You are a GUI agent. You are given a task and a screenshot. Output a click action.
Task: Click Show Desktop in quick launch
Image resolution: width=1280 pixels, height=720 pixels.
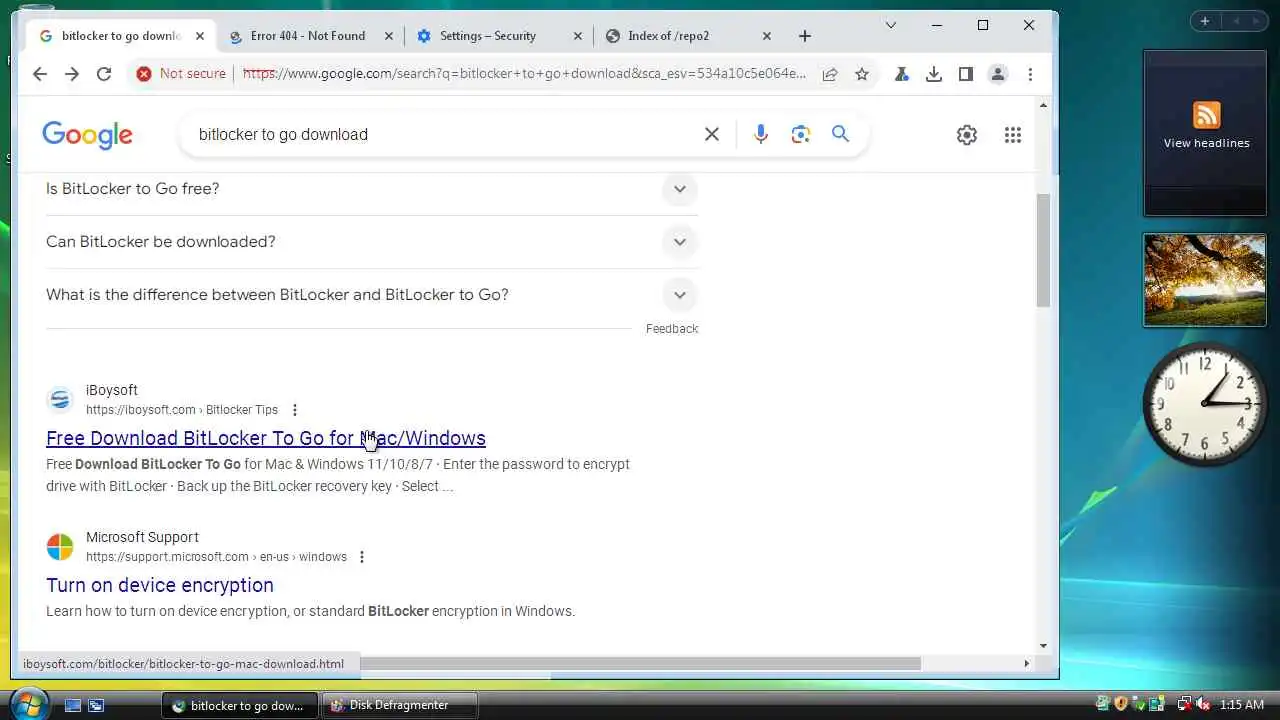[73, 705]
